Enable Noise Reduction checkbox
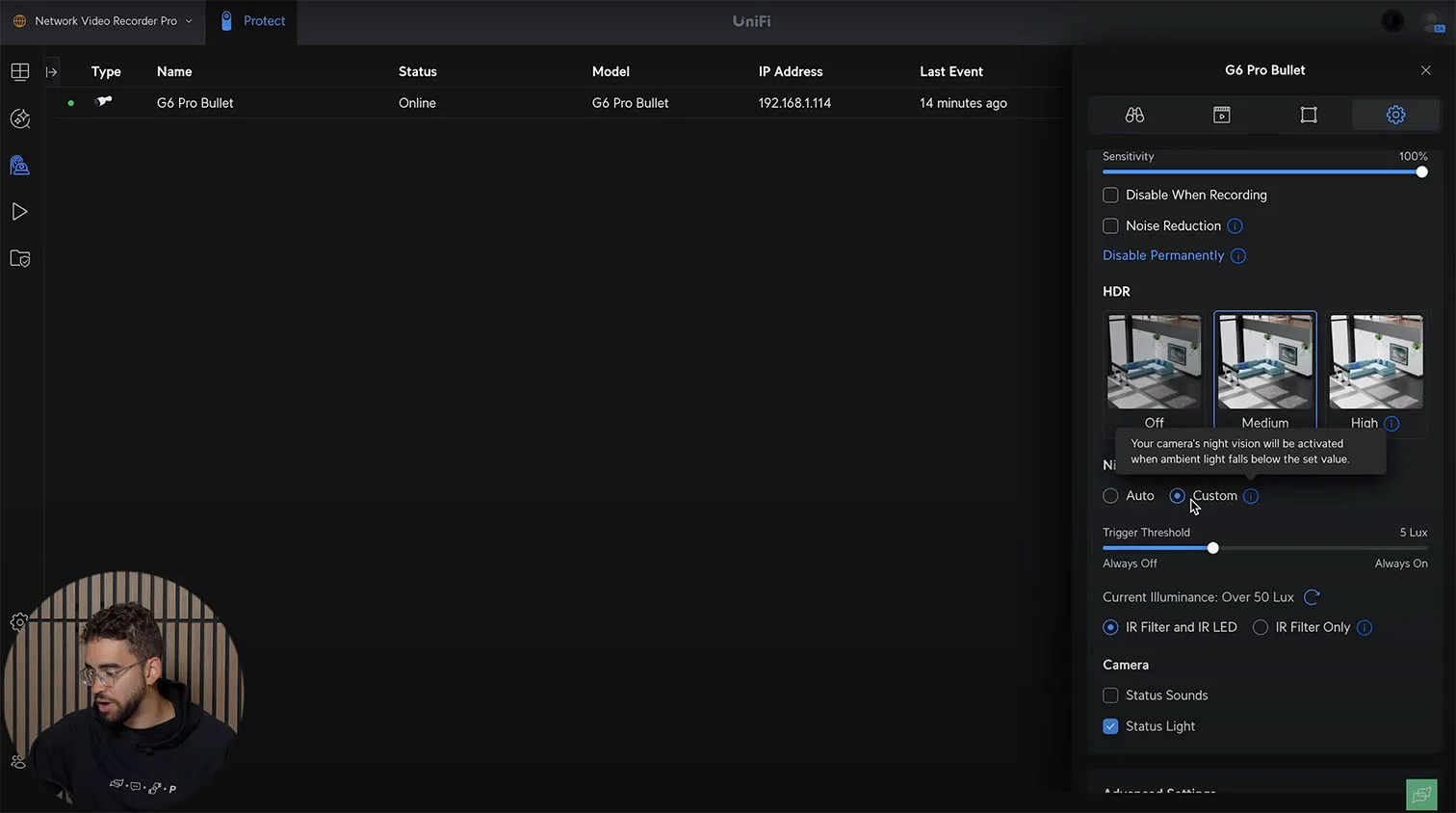Screen dimensions: 1456x813 click(x=1110, y=225)
